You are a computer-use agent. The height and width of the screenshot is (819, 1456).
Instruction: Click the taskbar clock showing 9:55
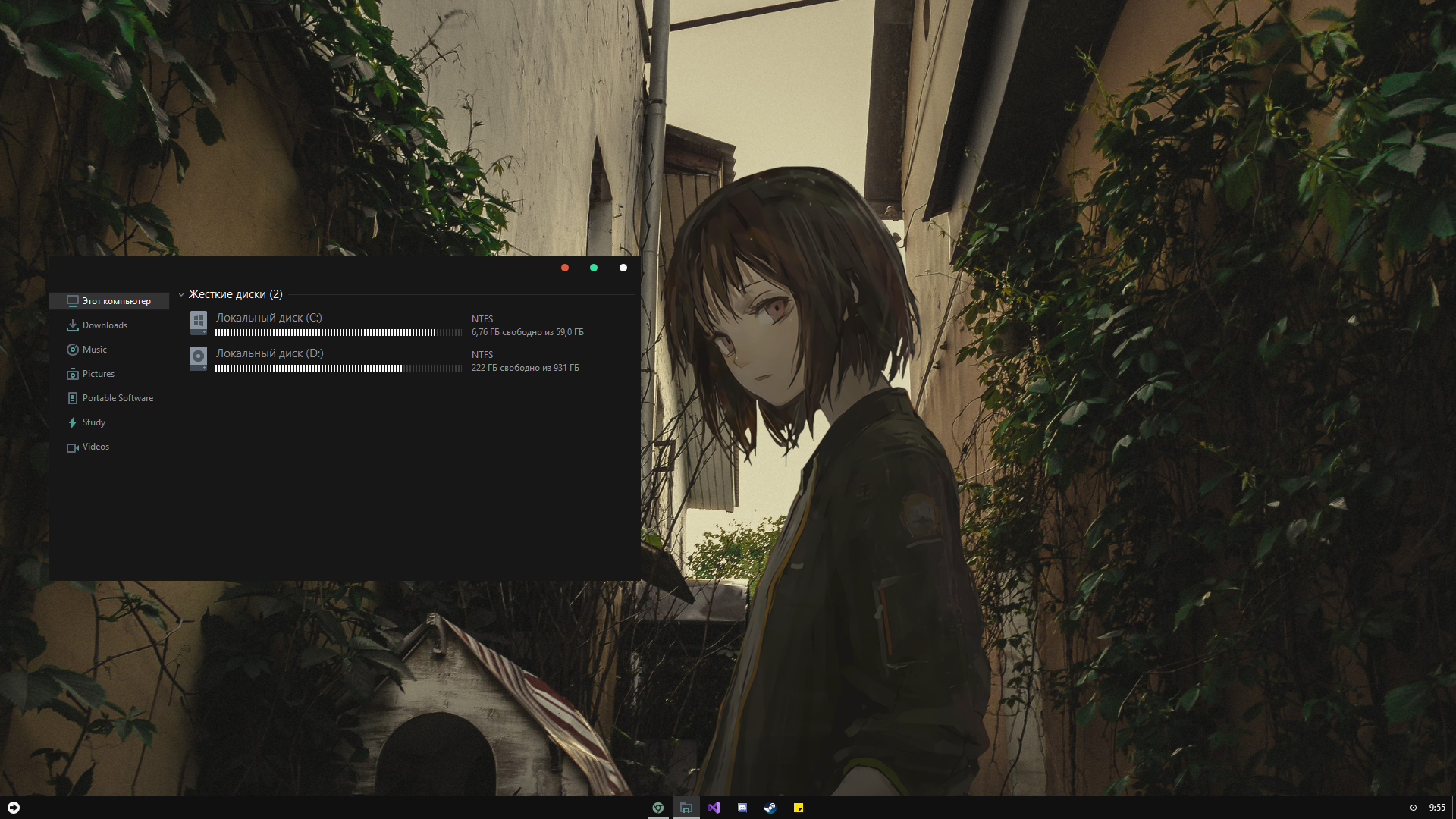click(1437, 808)
